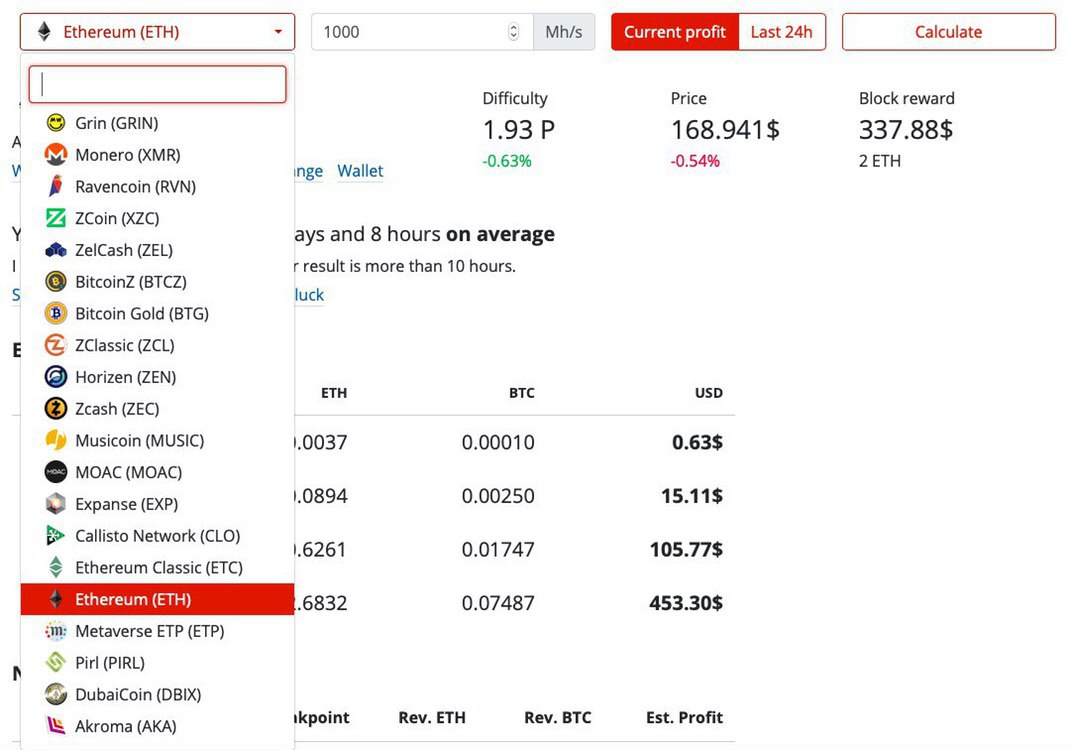Select Metaverse ETP (ETP) option

click(157, 631)
